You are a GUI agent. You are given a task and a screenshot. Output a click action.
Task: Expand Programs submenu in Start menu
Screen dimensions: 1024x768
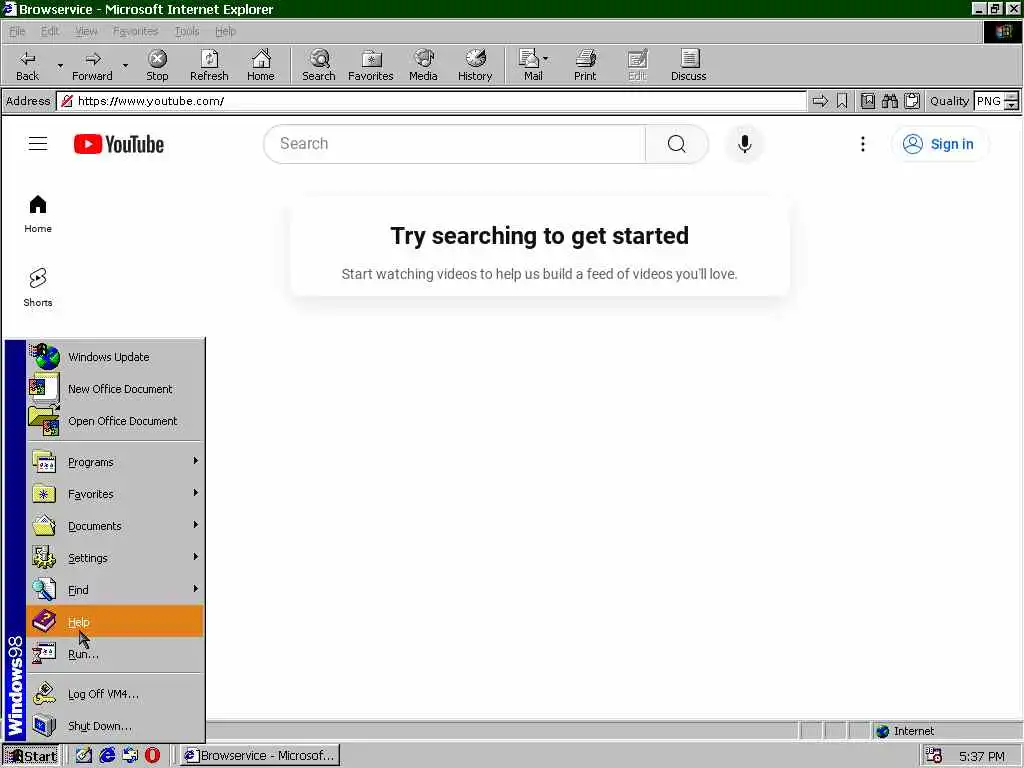click(115, 462)
